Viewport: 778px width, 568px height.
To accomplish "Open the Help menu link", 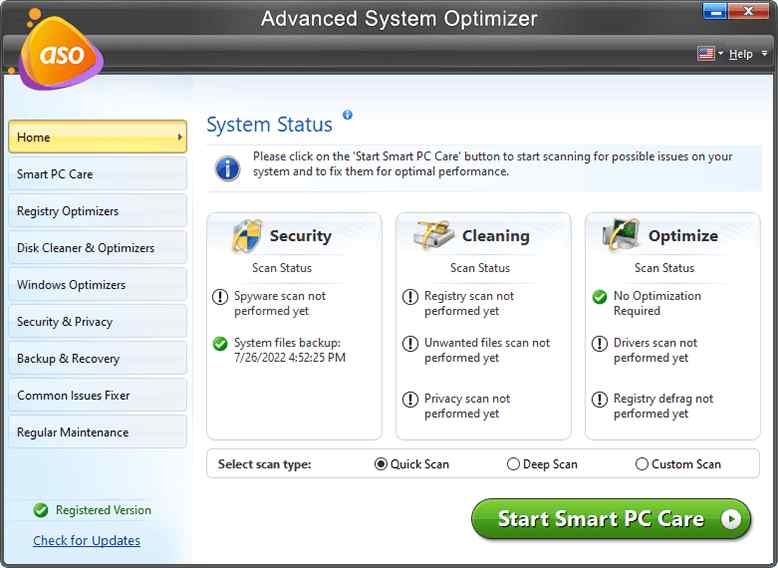I will pos(741,54).
